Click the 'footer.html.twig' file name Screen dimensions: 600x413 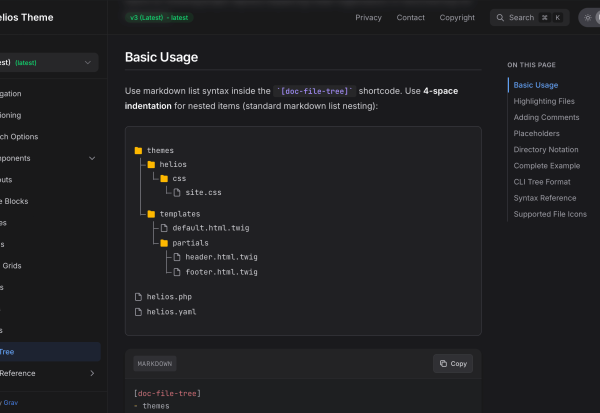(x=221, y=272)
